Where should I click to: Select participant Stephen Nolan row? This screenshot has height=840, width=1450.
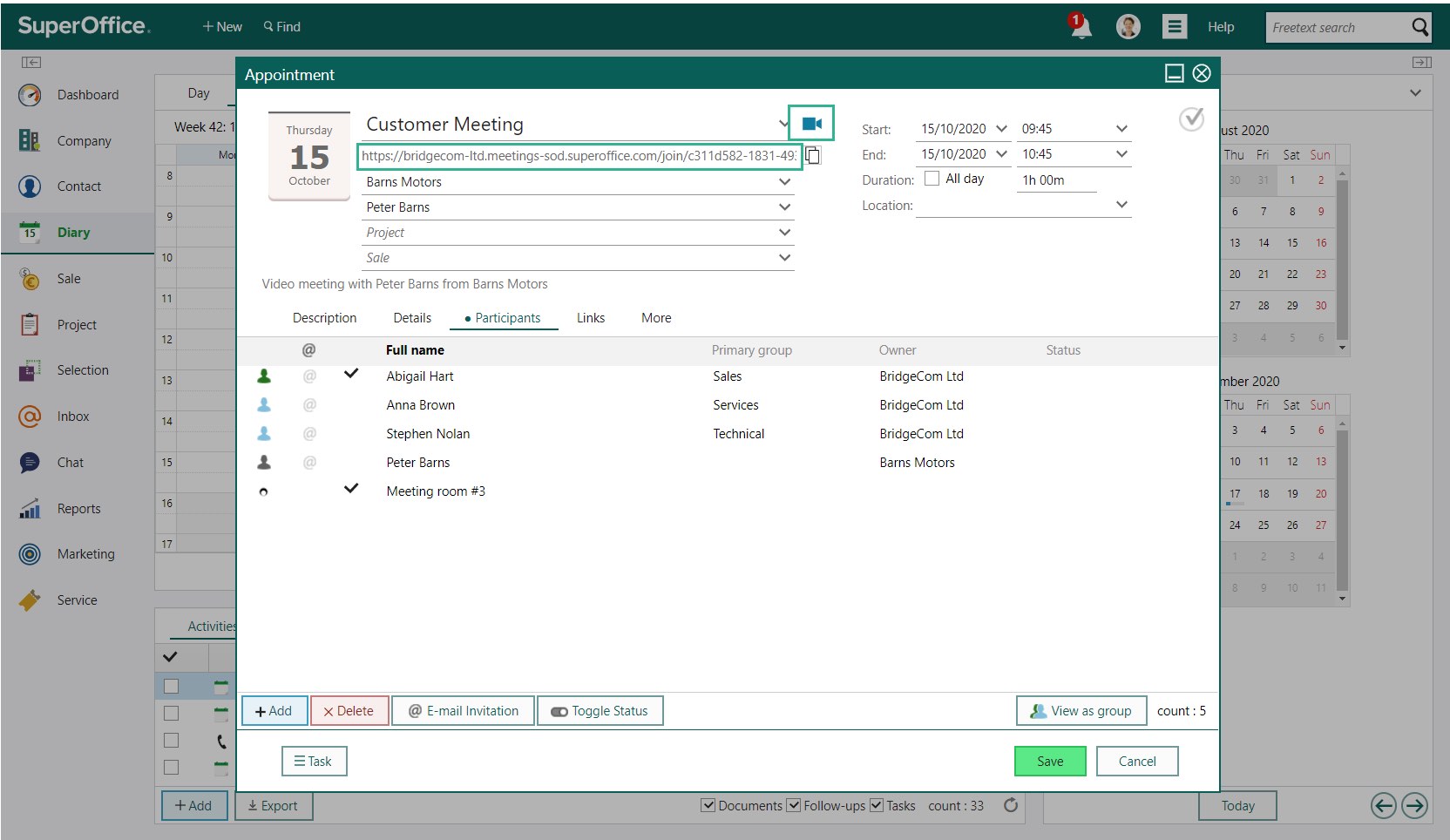727,434
